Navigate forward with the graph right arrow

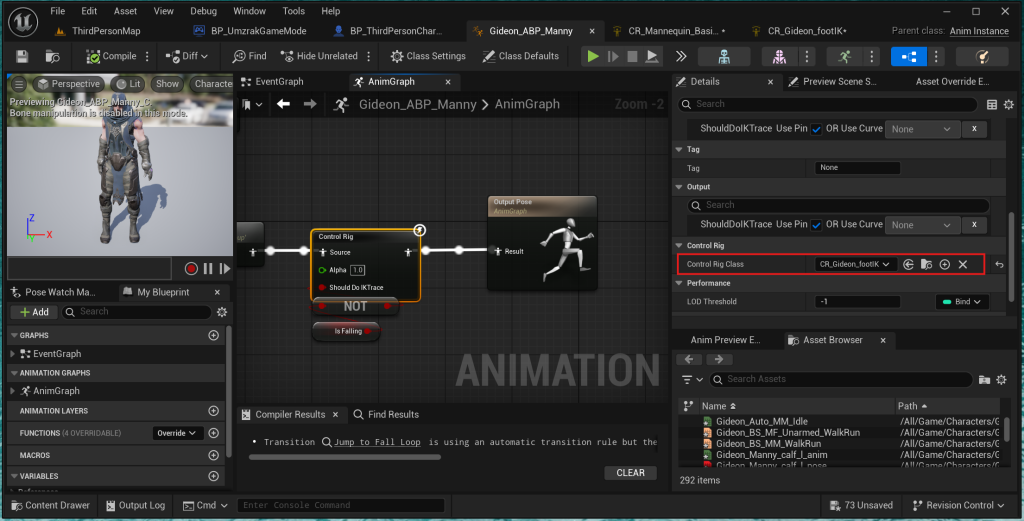click(x=310, y=104)
